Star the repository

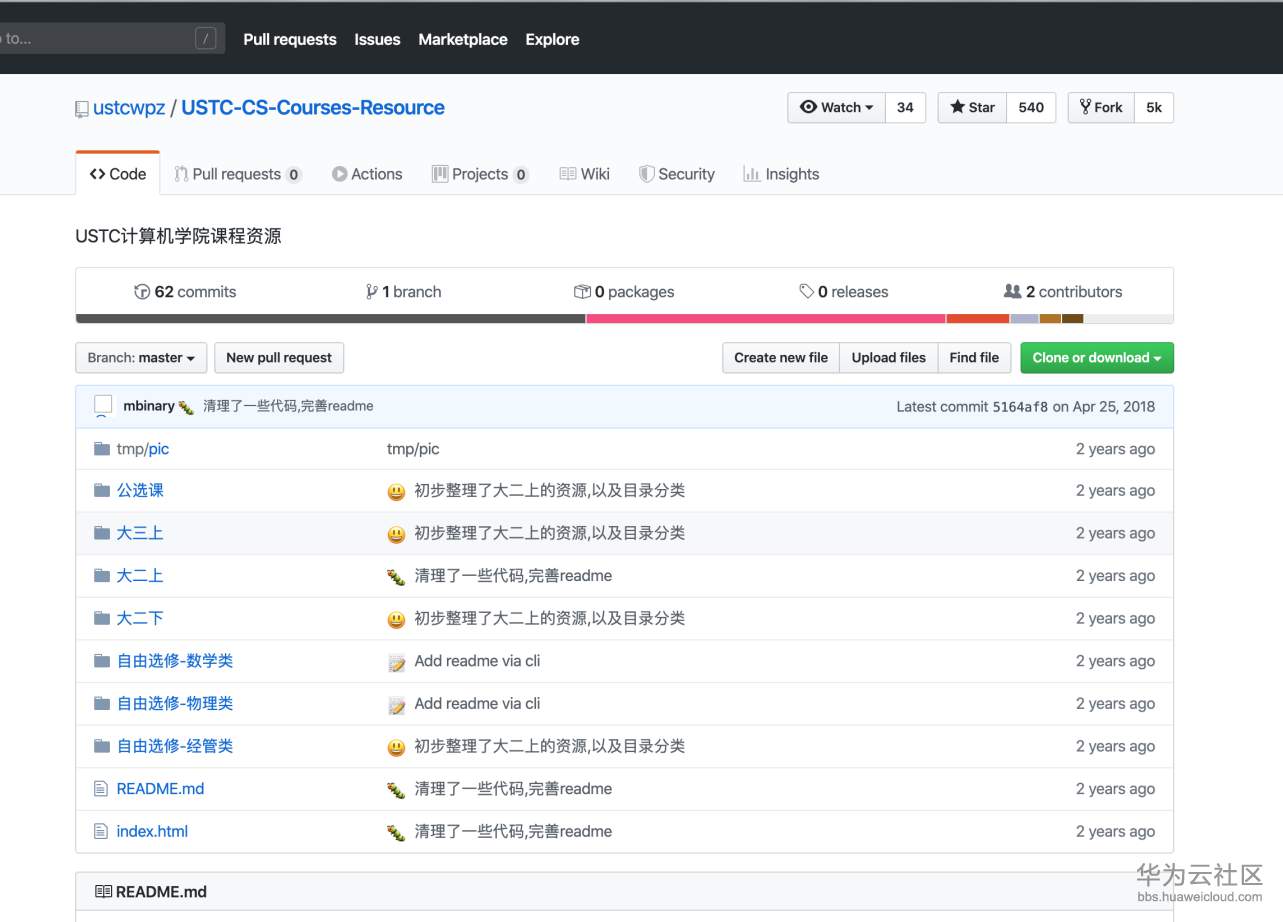click(x=972, y=108)
